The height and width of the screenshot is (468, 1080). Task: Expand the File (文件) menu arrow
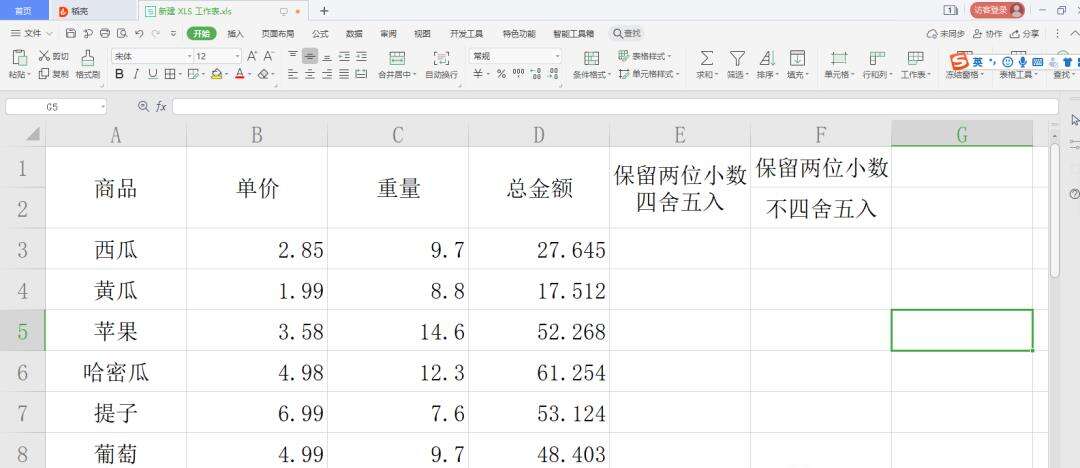(50, 33)
